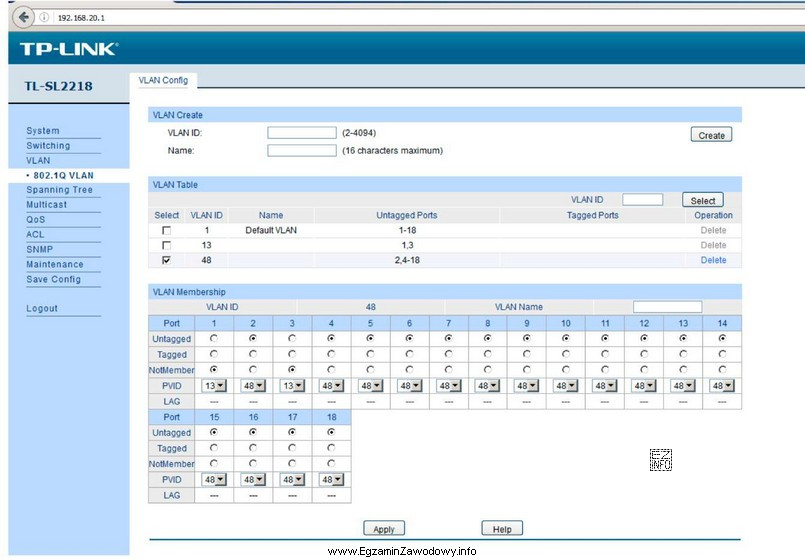Click the TP-LINK logo
This screenshot has width=805, height=560.
coord(69,49)
